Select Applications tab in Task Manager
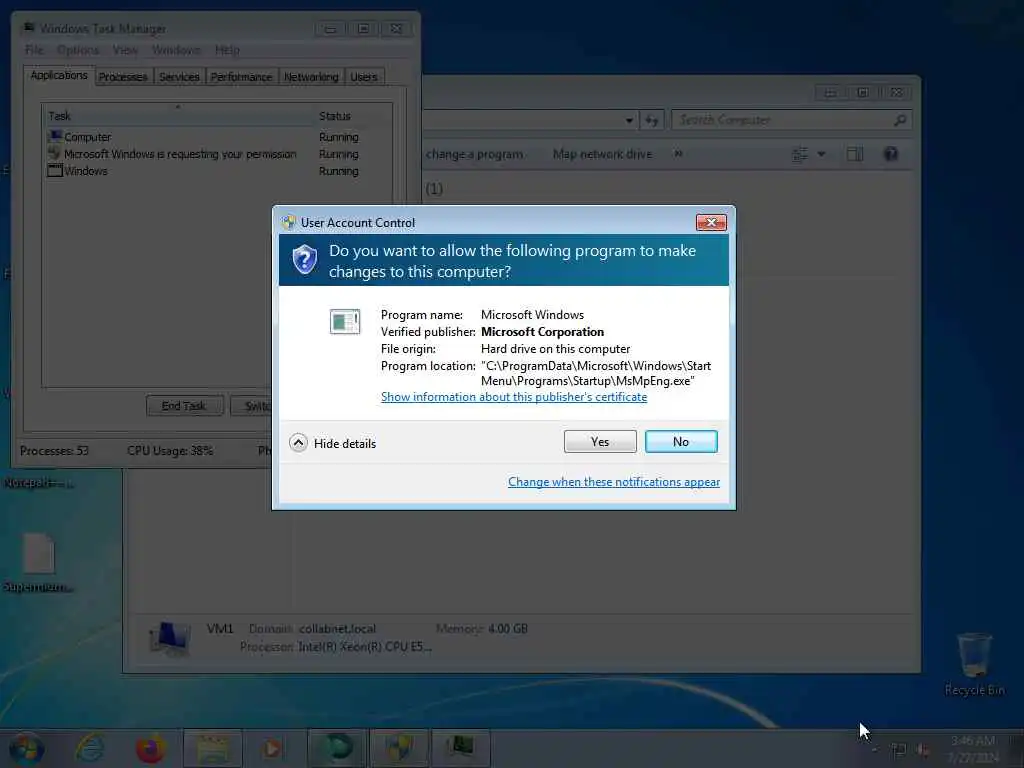1024x768 pixels. point(59,75)
